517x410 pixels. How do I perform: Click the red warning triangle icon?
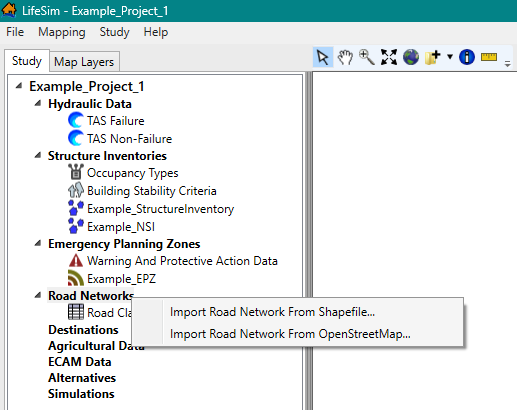click(76, 261)
